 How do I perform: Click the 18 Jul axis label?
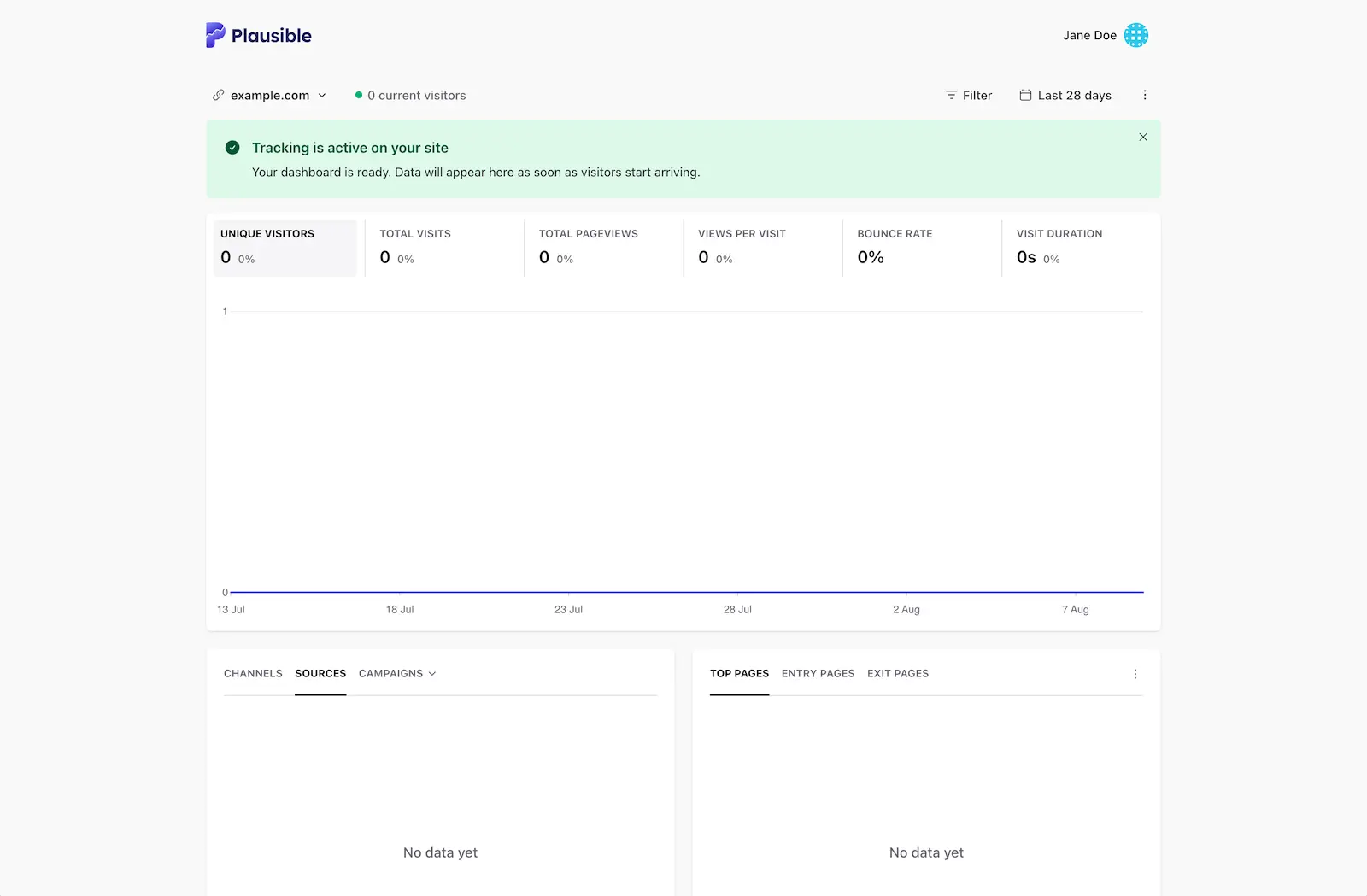(x=400, y=609)
